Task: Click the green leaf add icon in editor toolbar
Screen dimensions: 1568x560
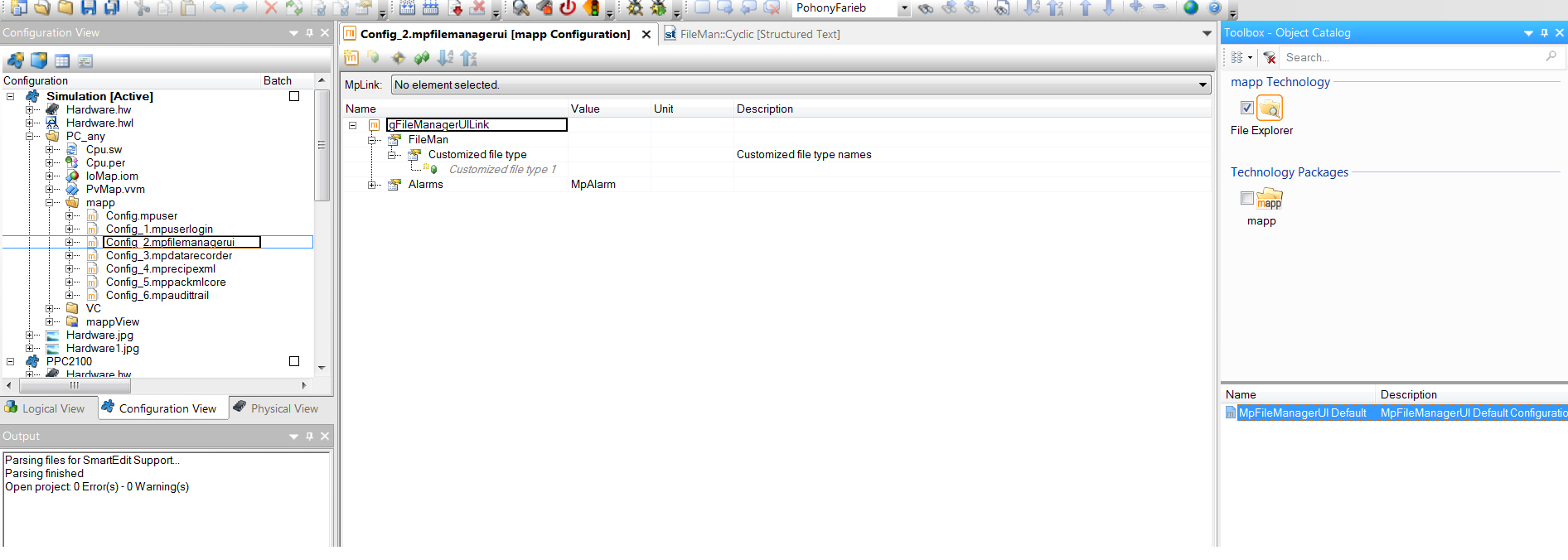Action: pos(374,57)
